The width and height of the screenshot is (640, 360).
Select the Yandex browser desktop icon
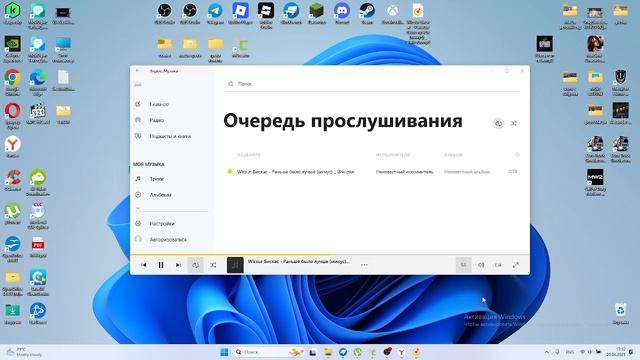point(13,147)
